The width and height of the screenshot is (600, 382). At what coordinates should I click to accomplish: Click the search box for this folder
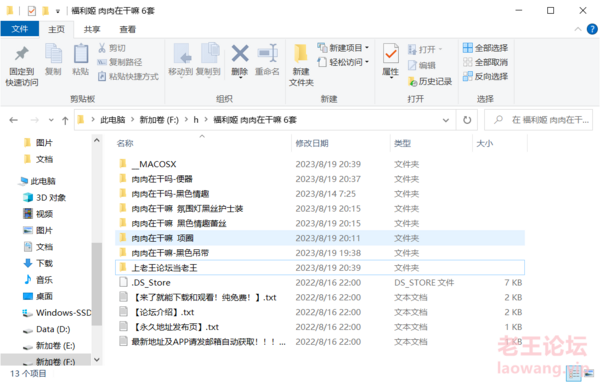[539, 120]
